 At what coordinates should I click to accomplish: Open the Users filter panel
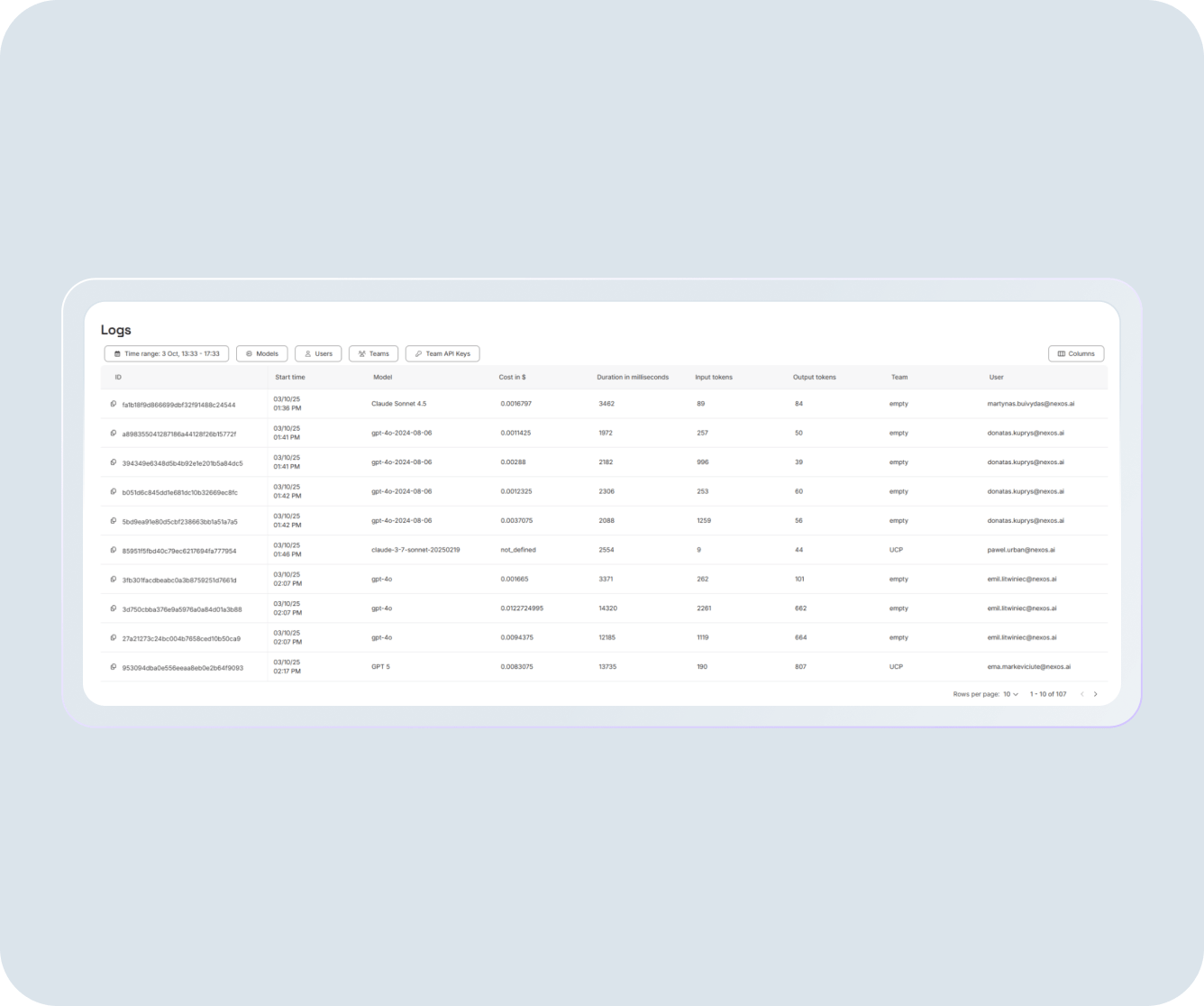coord(318,353)
